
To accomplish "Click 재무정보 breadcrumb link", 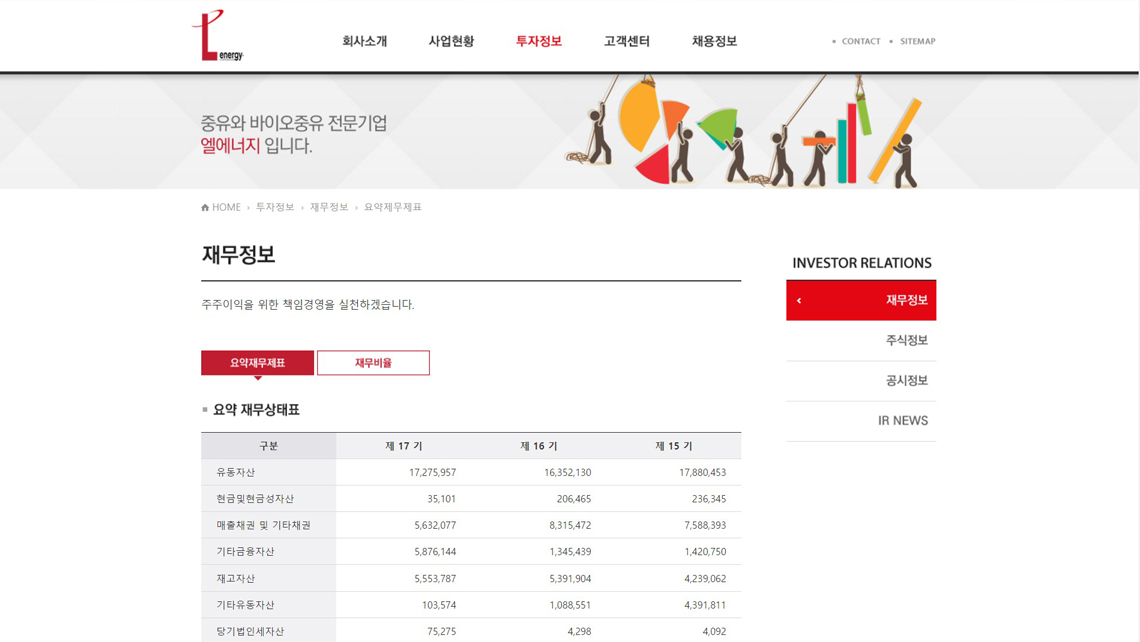I will coord(329,208).
